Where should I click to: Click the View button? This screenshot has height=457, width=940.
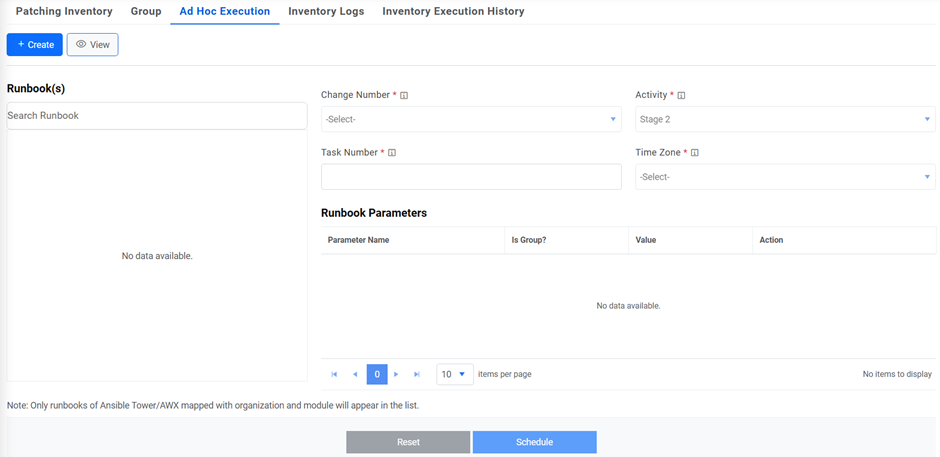point(92,45)
